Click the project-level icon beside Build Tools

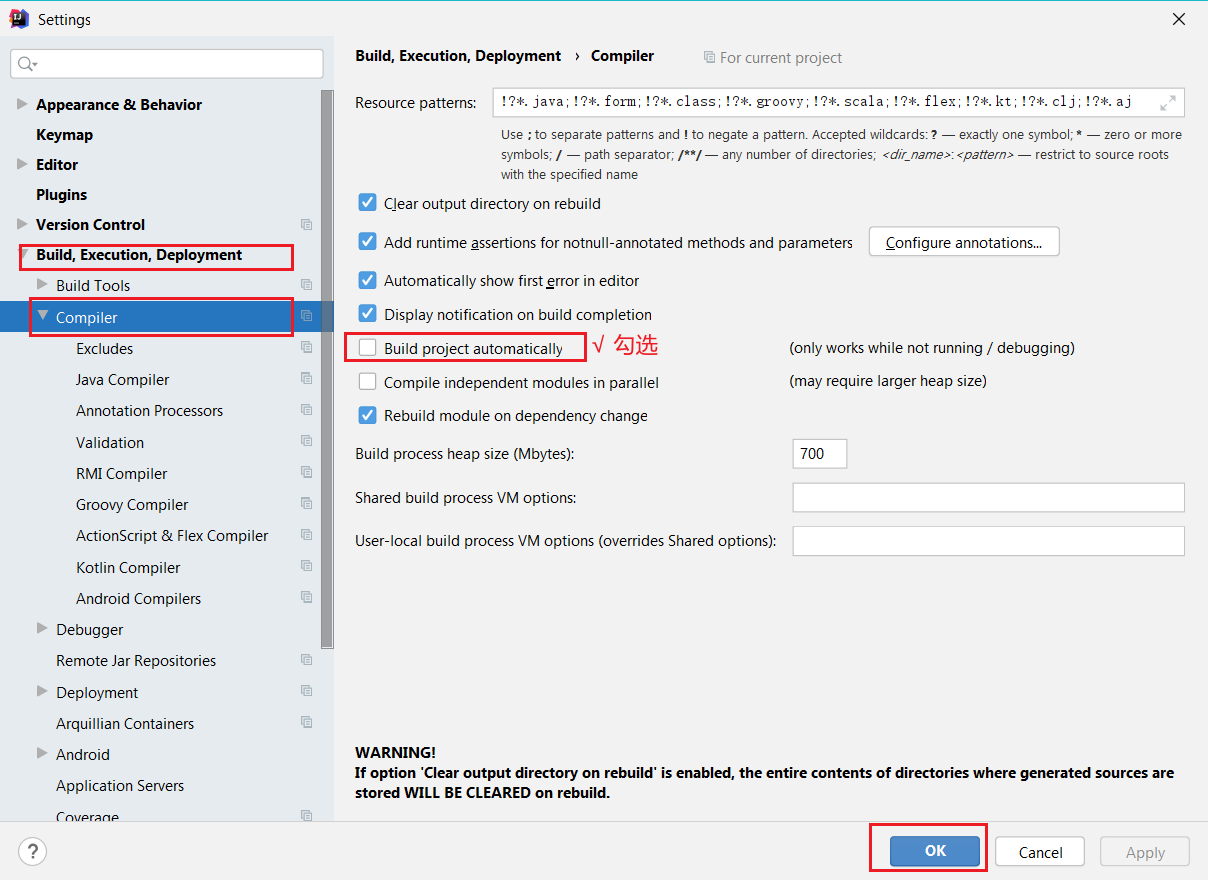307,285
